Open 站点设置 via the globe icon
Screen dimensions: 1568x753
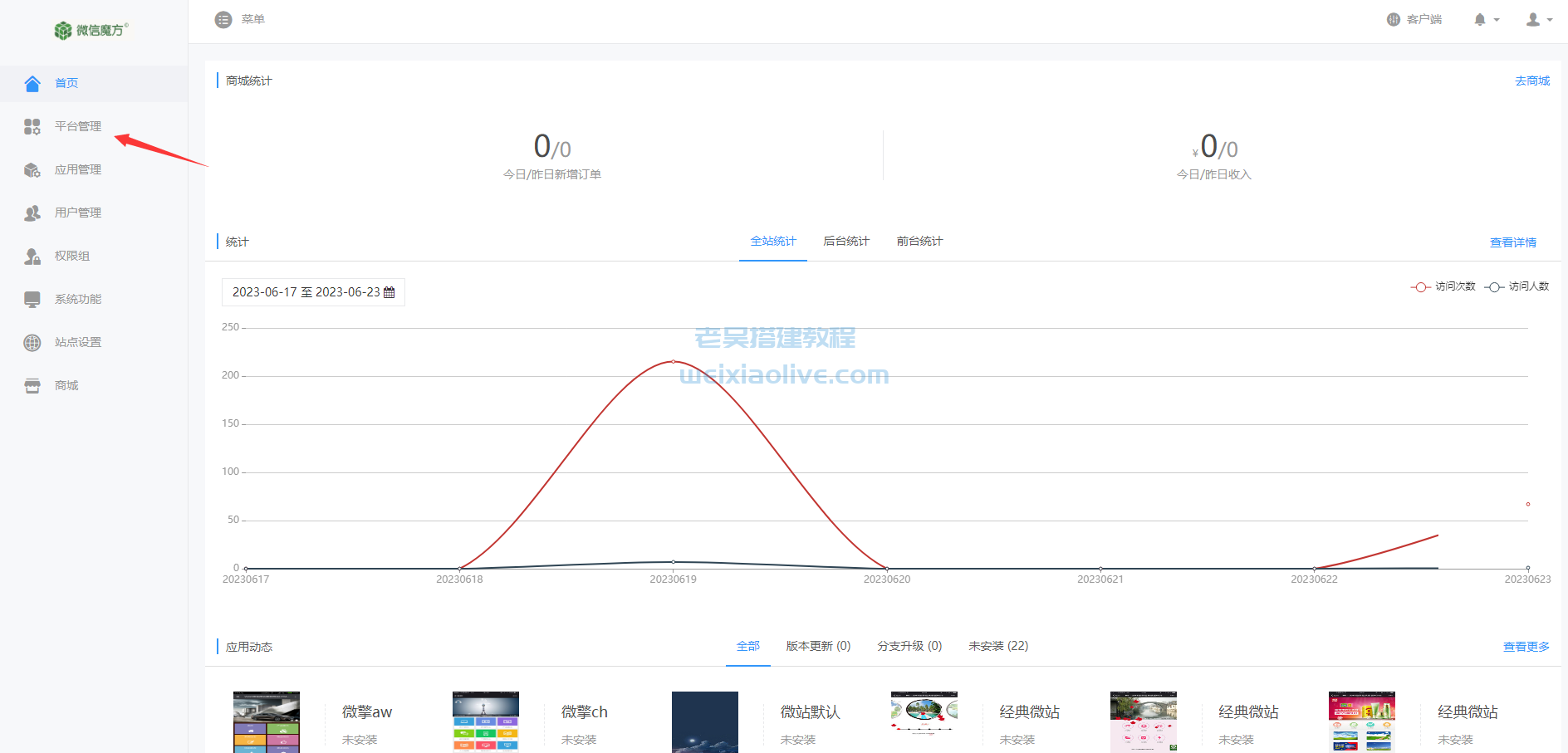32,342
